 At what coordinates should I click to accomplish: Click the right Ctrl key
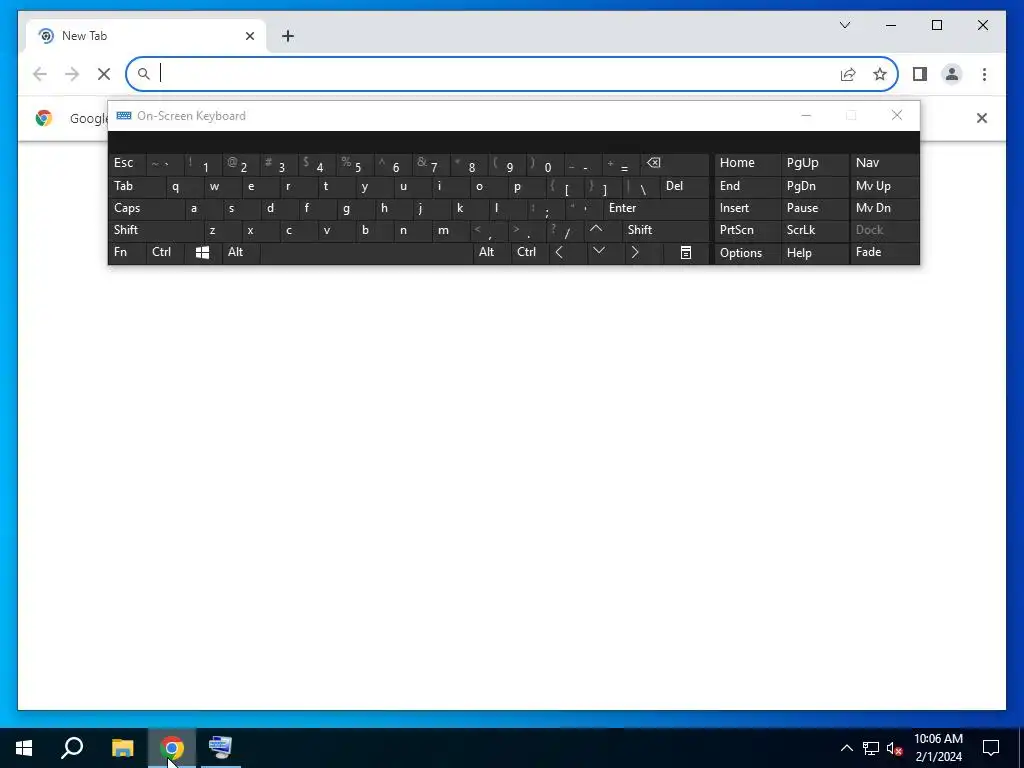(x=530, y=253)
